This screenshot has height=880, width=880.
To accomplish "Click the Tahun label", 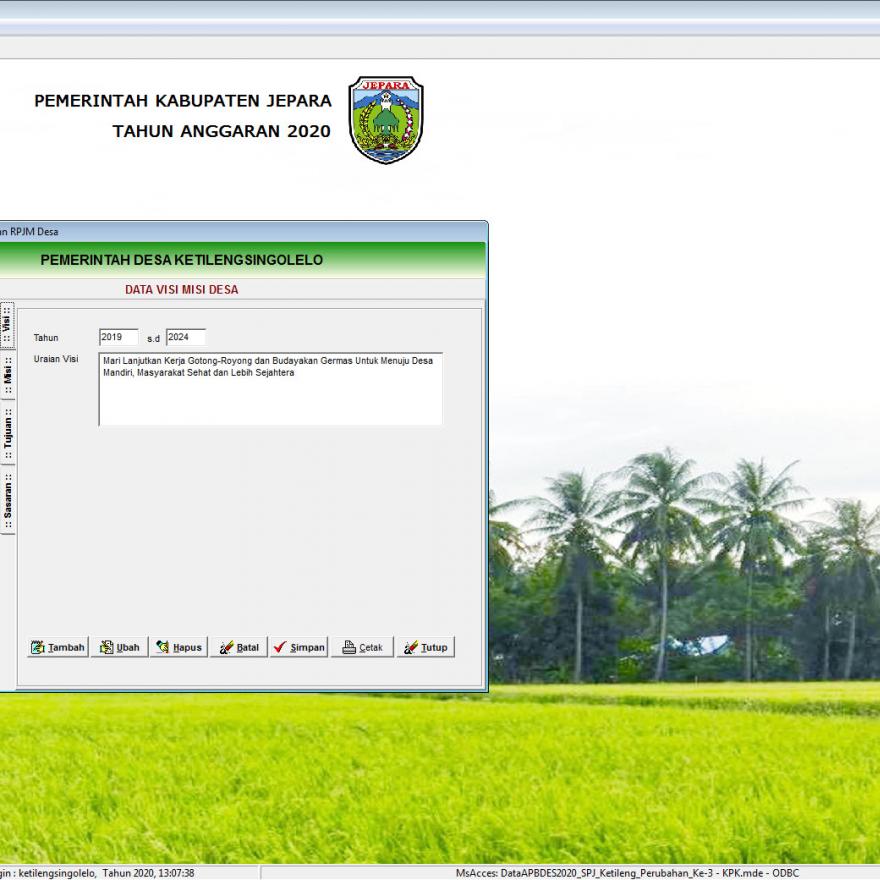I will coord(46,338).
